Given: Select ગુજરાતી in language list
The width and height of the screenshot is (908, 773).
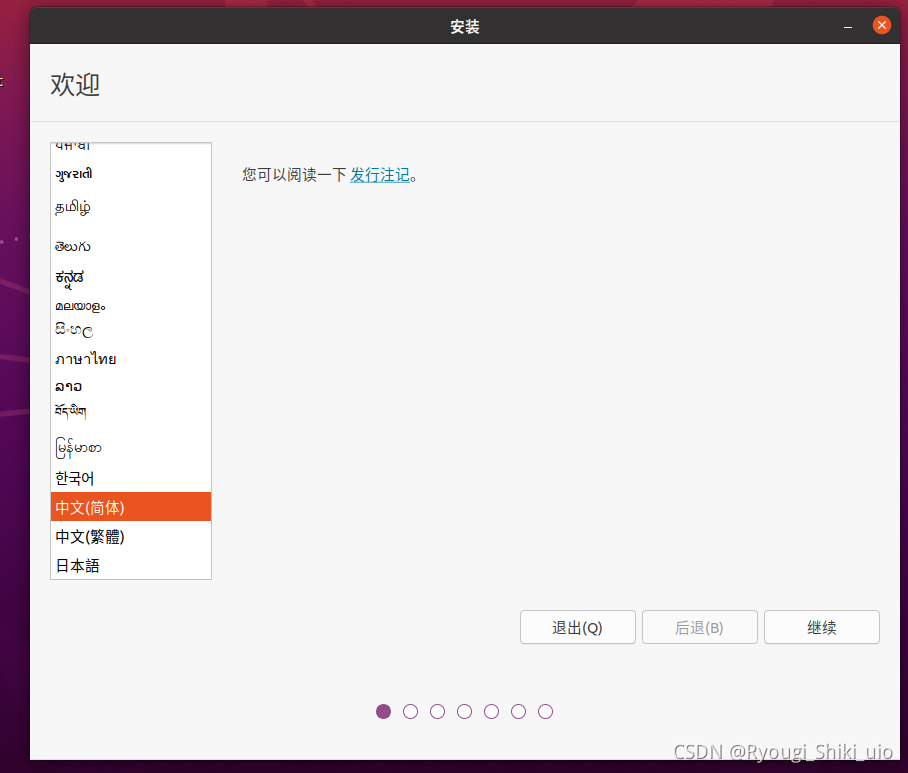Looking at the screenshot, I should pos(131,174).
